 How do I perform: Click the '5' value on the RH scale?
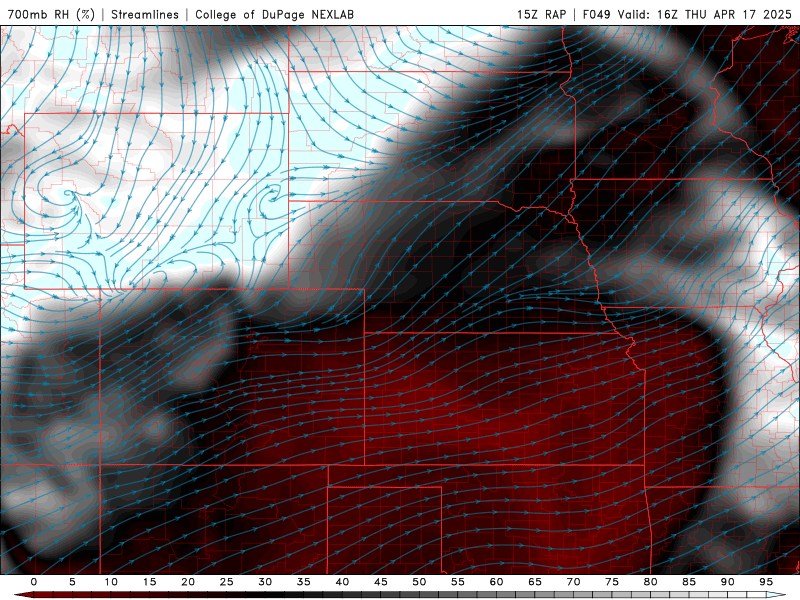[x=72, y=582]
